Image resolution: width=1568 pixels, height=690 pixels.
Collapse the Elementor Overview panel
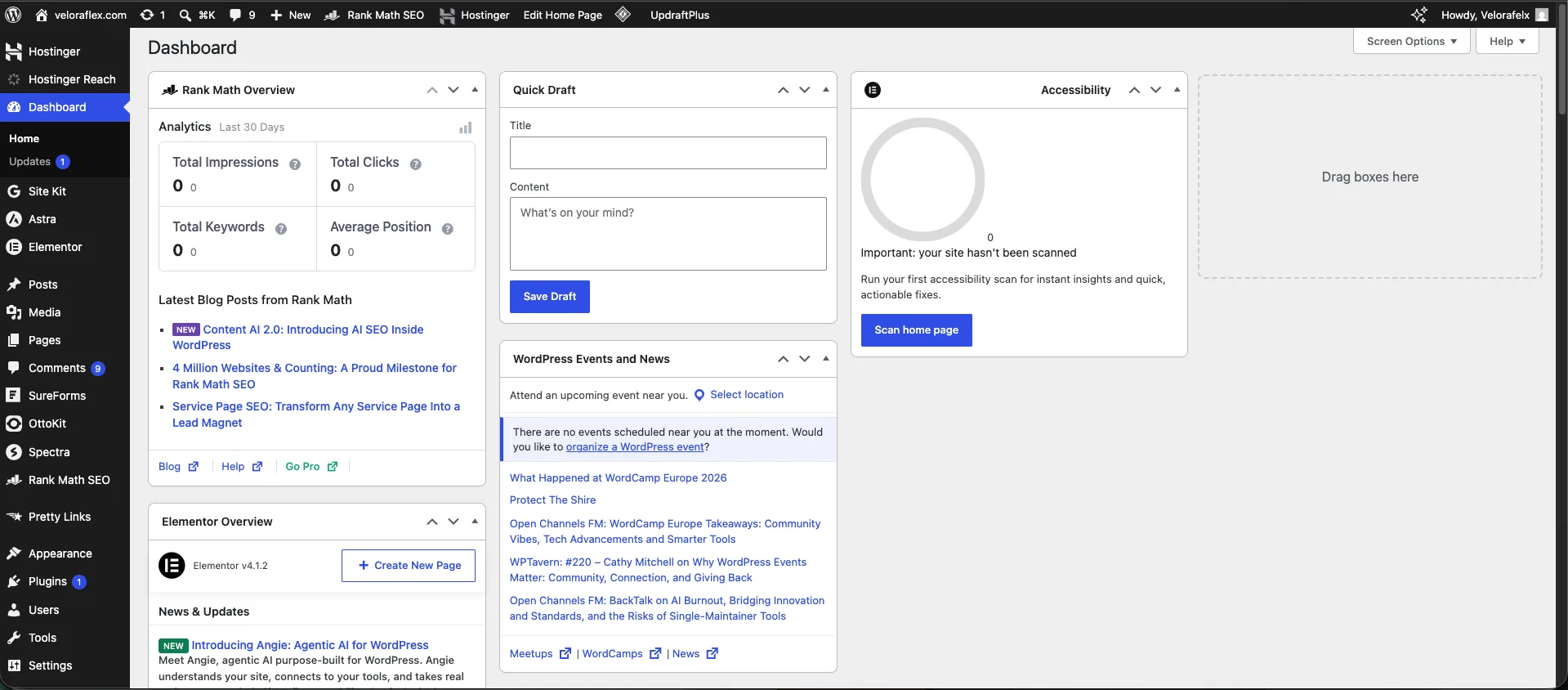coord(475,522)
